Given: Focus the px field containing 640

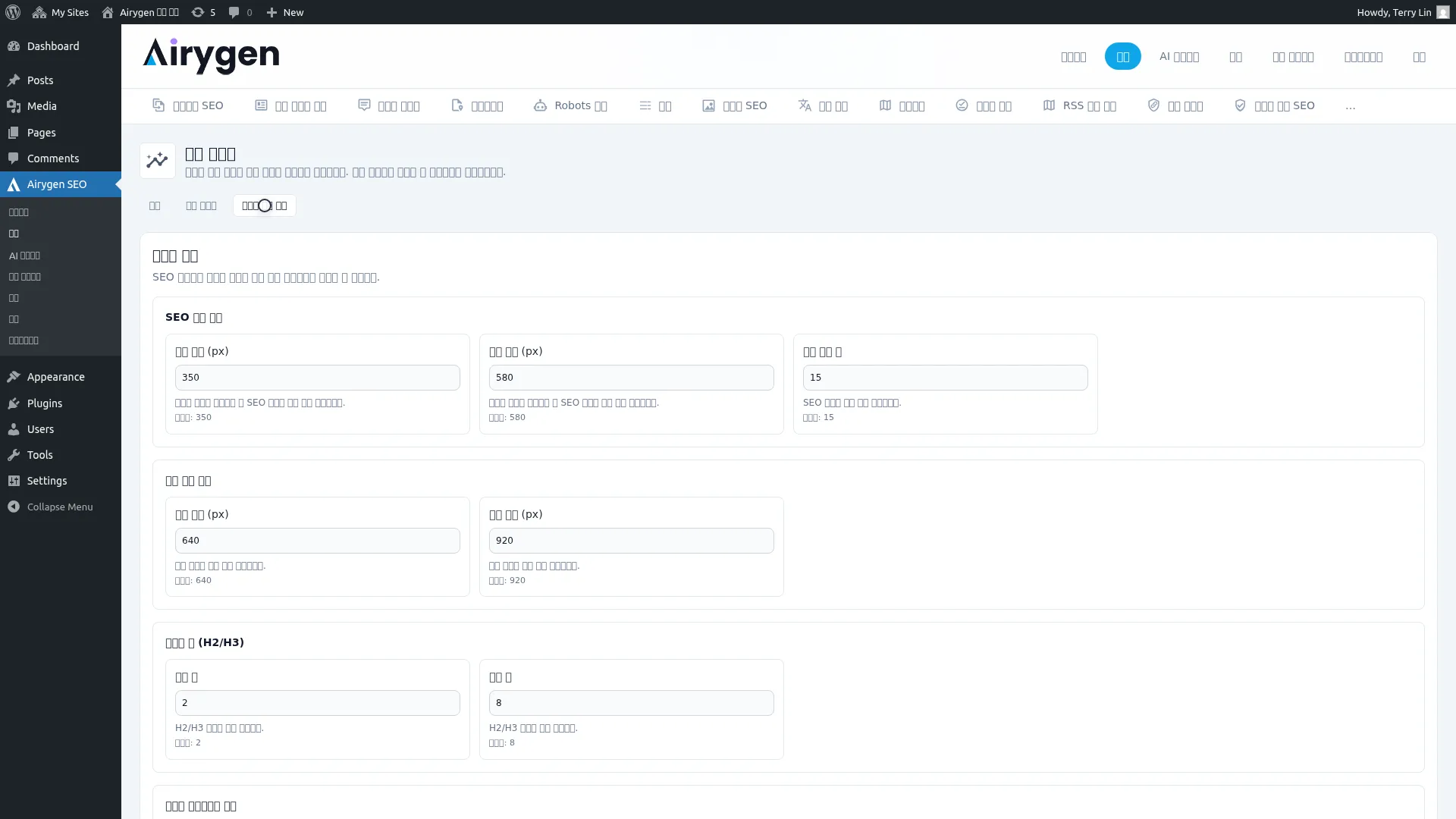Looking at the screenshot, I should [x=318, y=541].
